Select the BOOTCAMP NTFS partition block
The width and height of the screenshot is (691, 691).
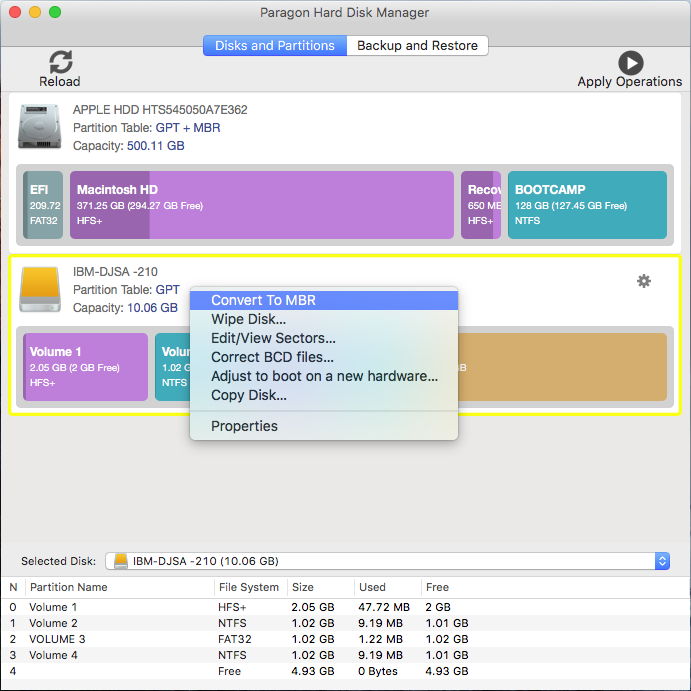587,205
